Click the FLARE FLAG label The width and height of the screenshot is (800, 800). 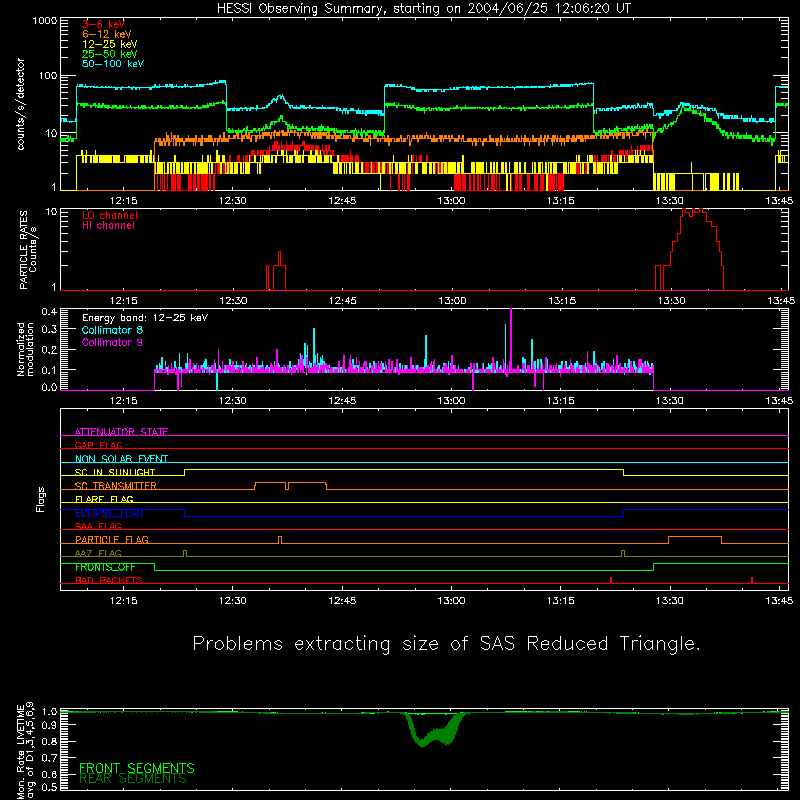[104, 499]
